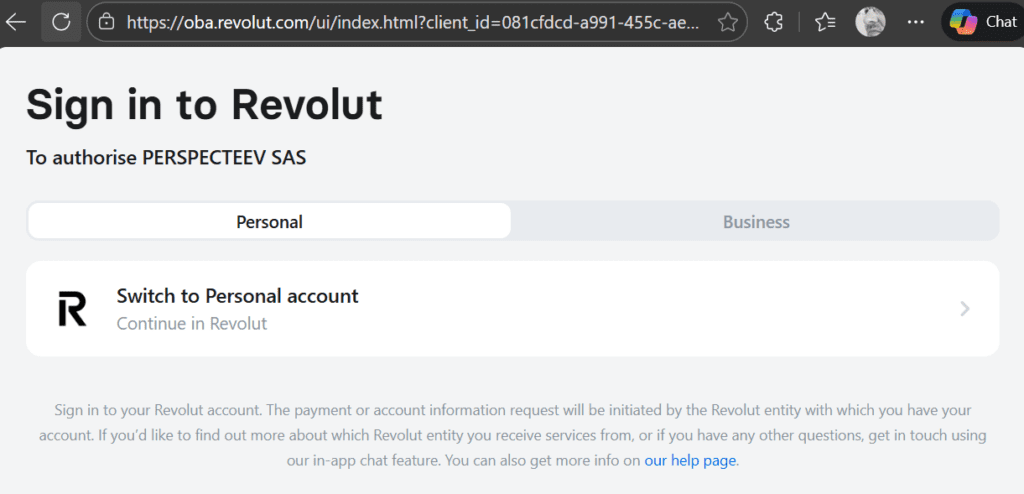Focus the oba.revolut.com address bar

(x=420, y=21)
